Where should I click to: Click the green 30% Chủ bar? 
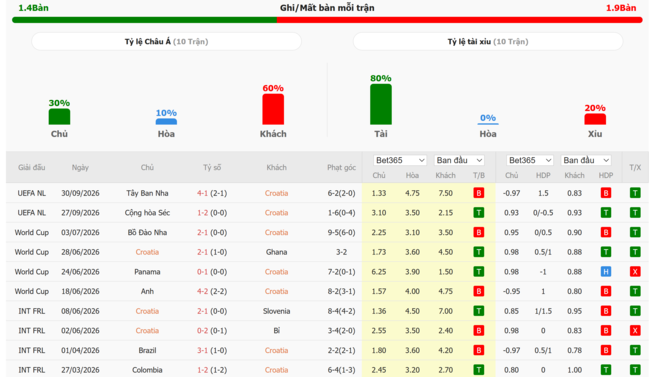pos(59,117)
